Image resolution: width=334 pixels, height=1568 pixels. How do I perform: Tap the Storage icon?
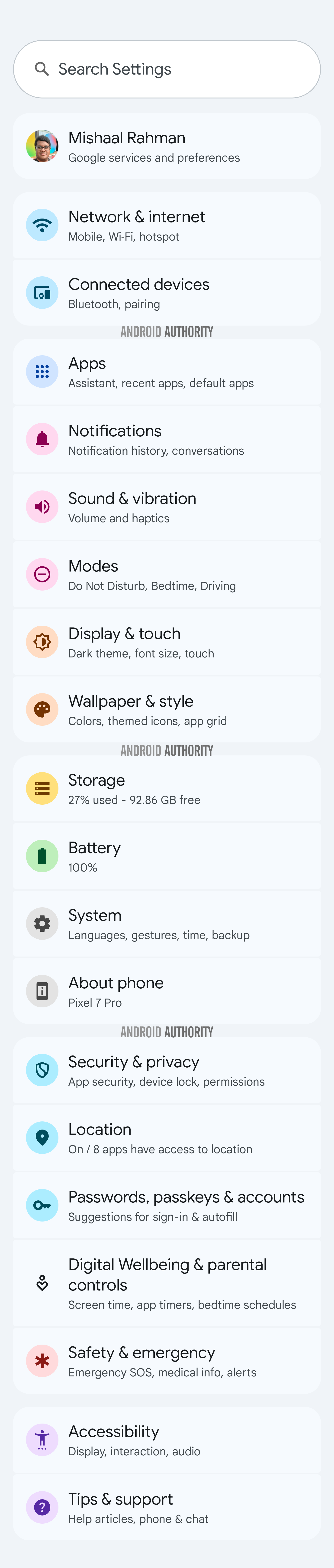click(x=42, y=788)
